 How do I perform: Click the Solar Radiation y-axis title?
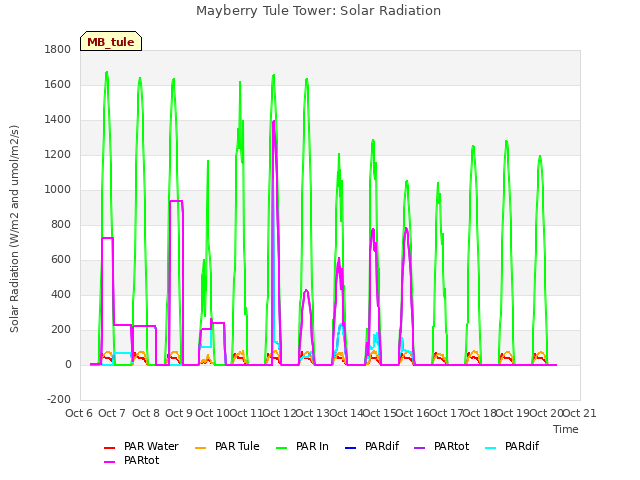pos(14,229)
